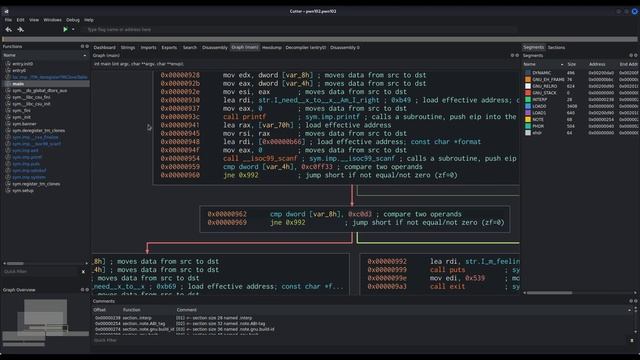Click the Graph Overview thumbnail
This screenshot has height=360, width=640.
(x=45, y=322)
